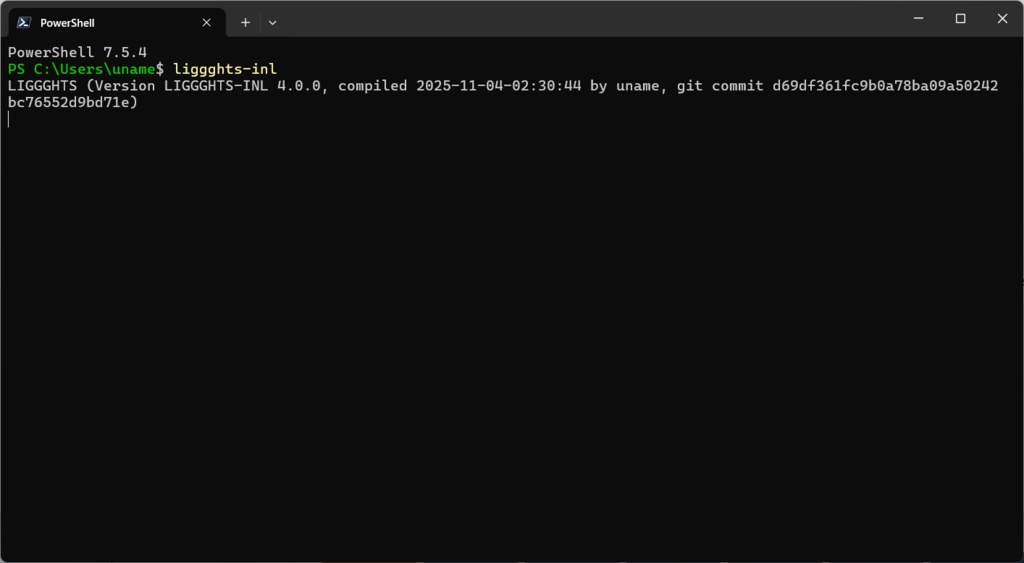This screenshot has height=563, width=1024.
Task: Close the PowerShell tab
Action: 207,22
